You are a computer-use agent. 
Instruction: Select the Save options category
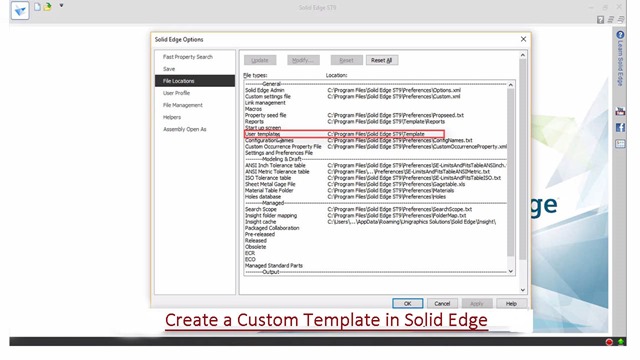coord(195,69)
